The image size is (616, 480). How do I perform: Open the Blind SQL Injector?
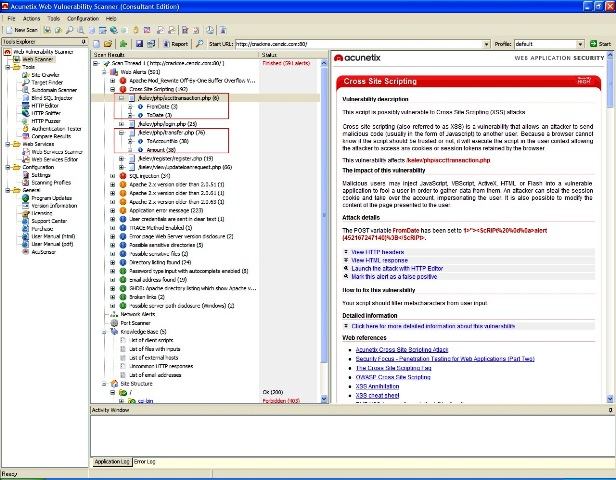(x=51, y=98)
